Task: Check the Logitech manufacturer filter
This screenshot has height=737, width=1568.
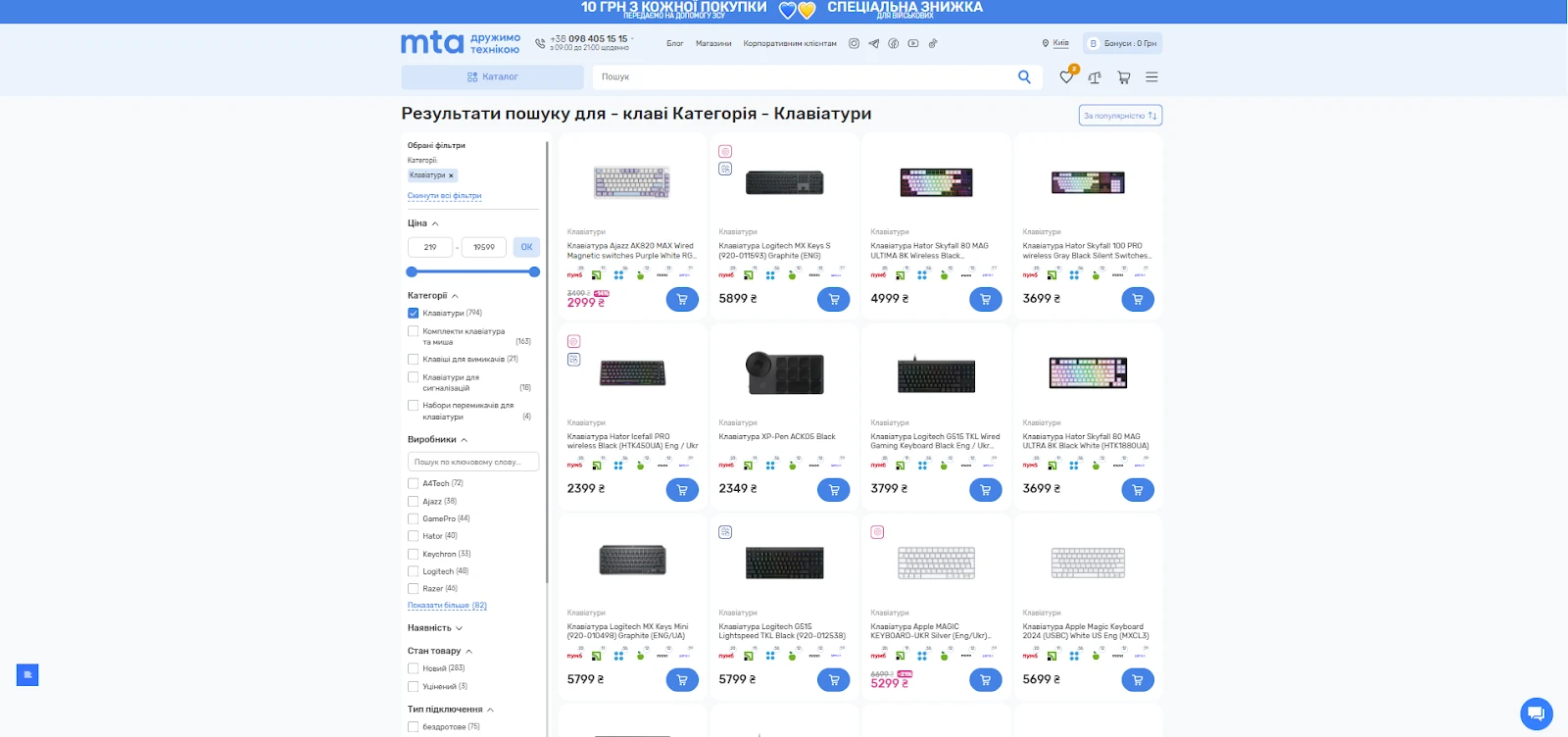Action: (x=414, y=571)
